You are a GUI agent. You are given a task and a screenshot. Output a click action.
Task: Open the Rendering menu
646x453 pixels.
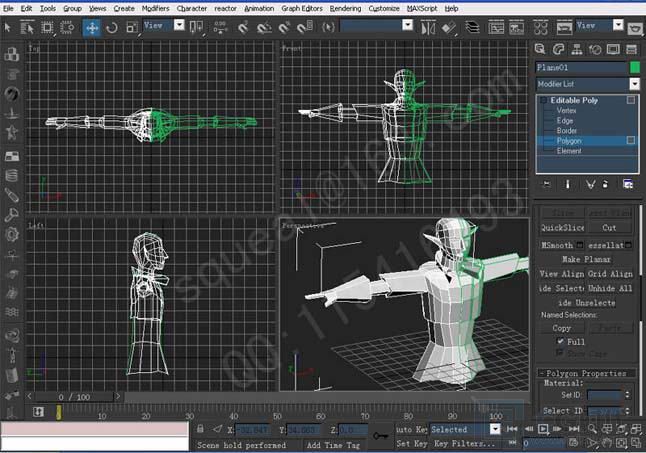(345, 8)
